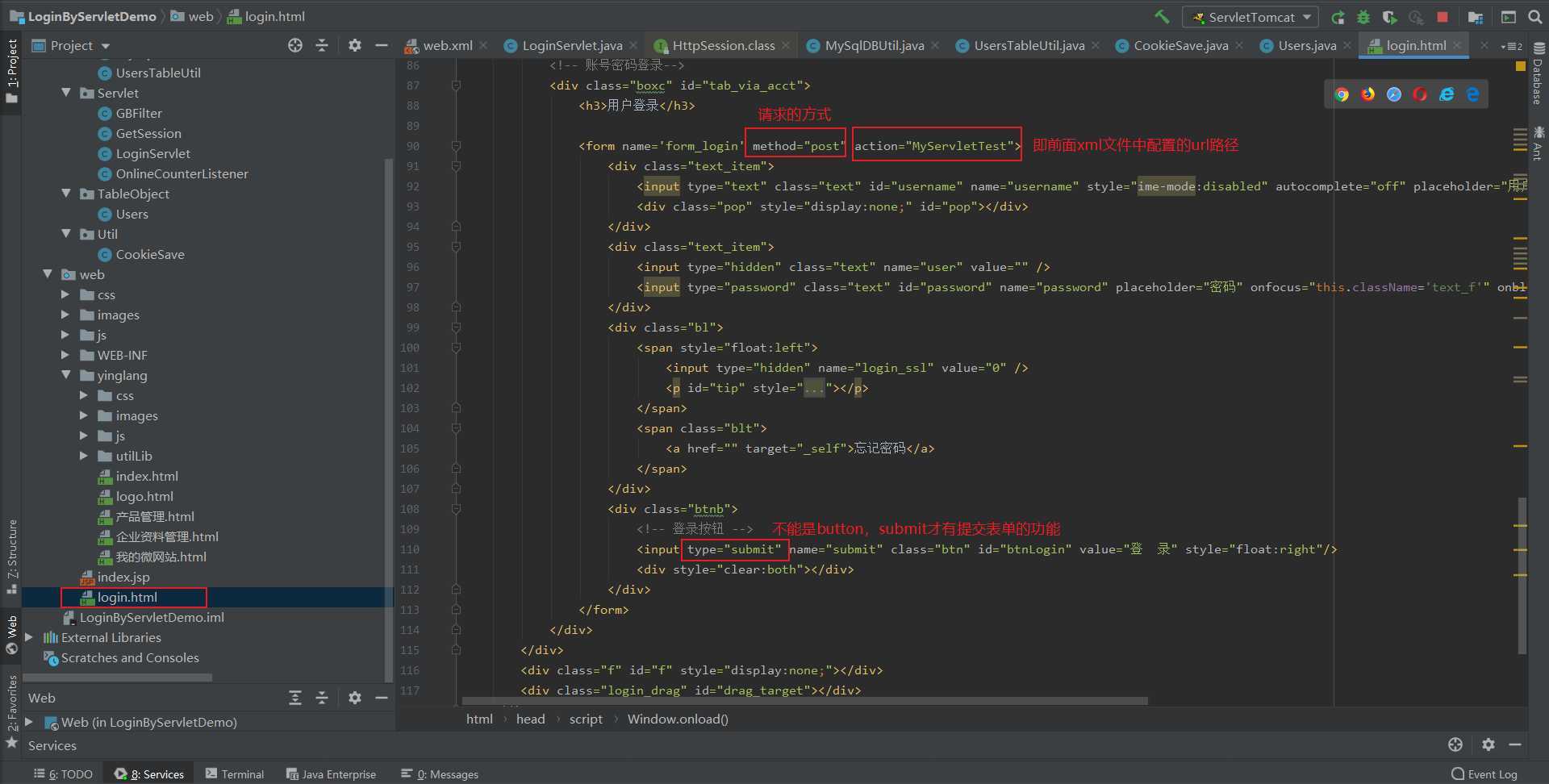1549x784 pixels.
Task: Toggle the 1: Project tool window
Action: (x=11, y=71)
